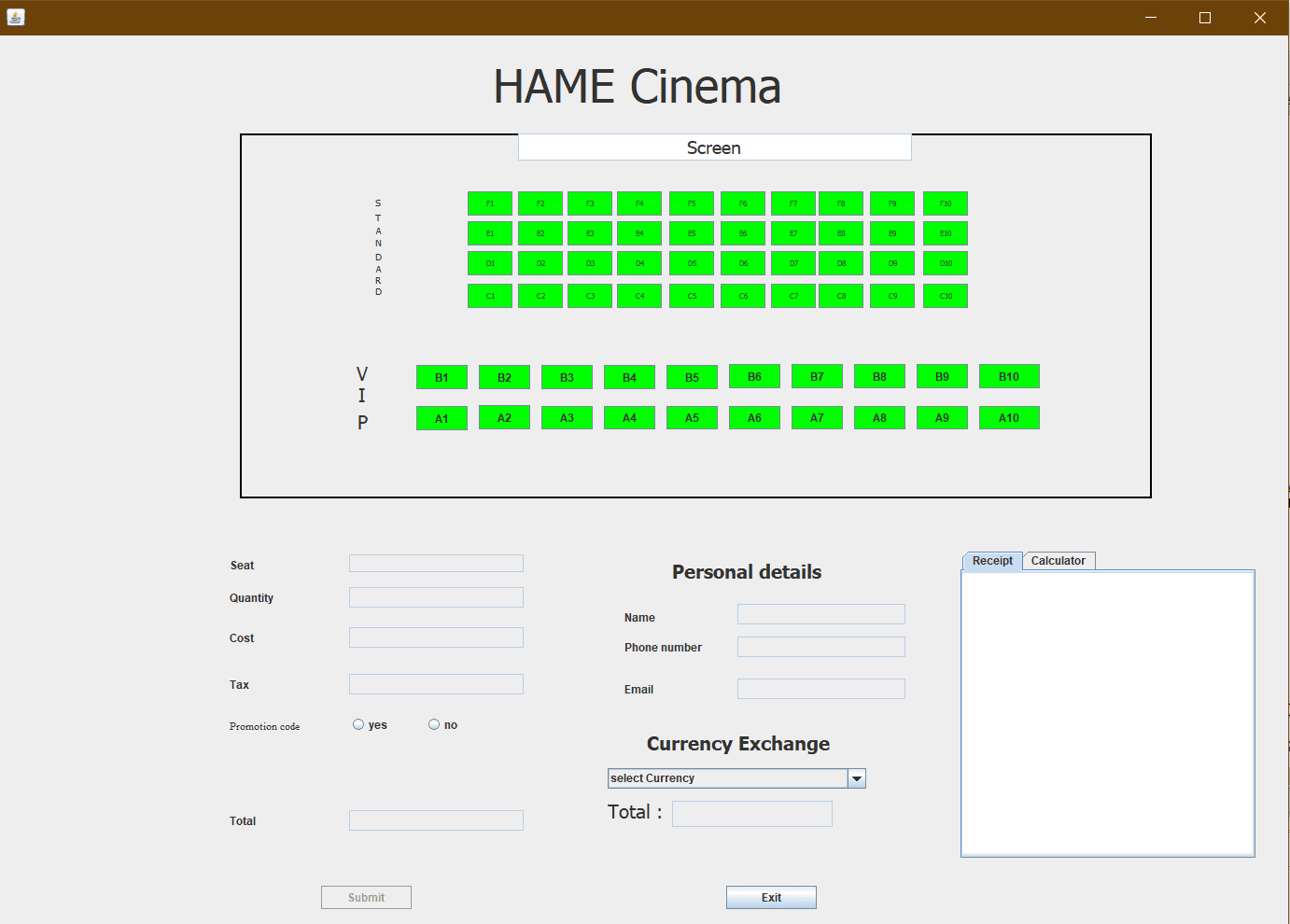Reserve VIP seat B8
Screen dimensions: 1290x924
(x=879, y=376)
